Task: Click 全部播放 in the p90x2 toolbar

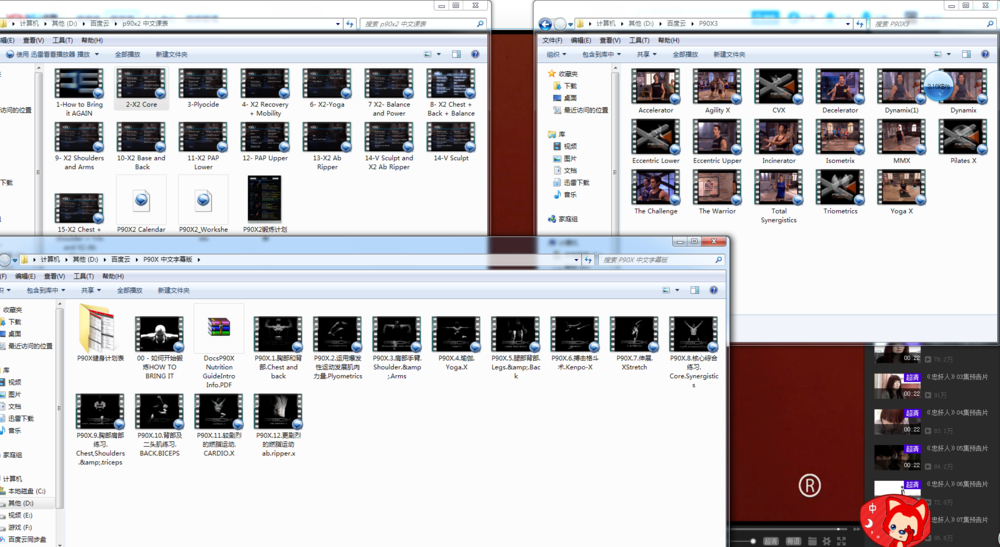Action: click(128, 54)
